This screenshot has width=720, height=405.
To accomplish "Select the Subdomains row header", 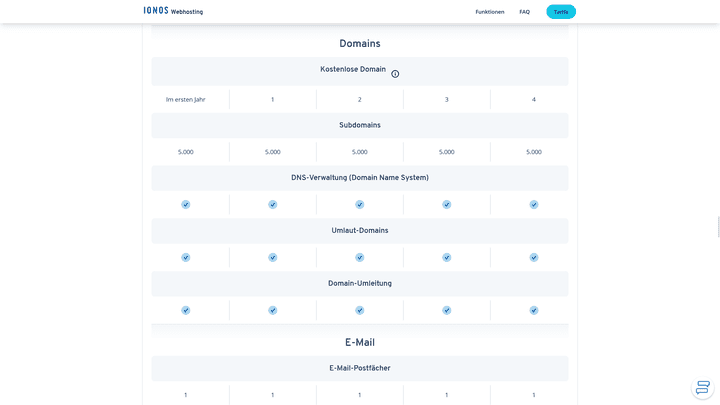I will (x=360, y=125).
